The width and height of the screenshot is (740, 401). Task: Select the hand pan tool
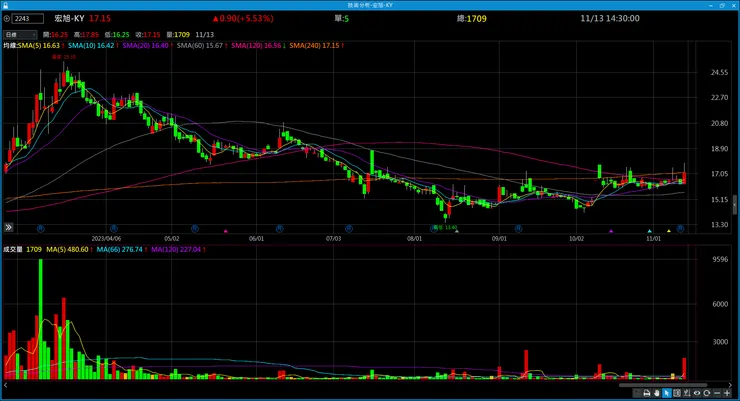pyautogui.click(x=656, y=393)
